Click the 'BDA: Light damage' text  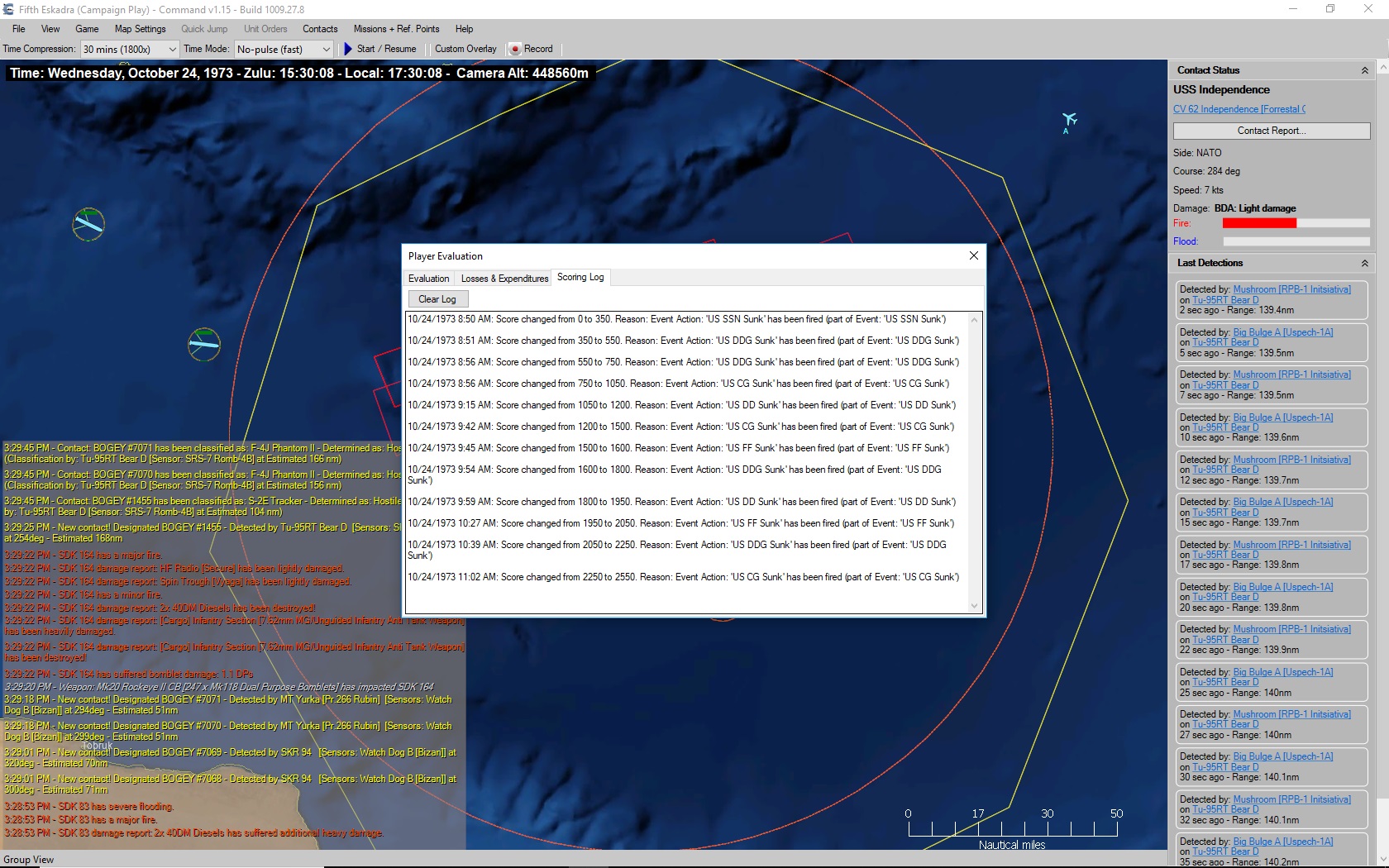pyautogui.click(x=1255, y=208)
